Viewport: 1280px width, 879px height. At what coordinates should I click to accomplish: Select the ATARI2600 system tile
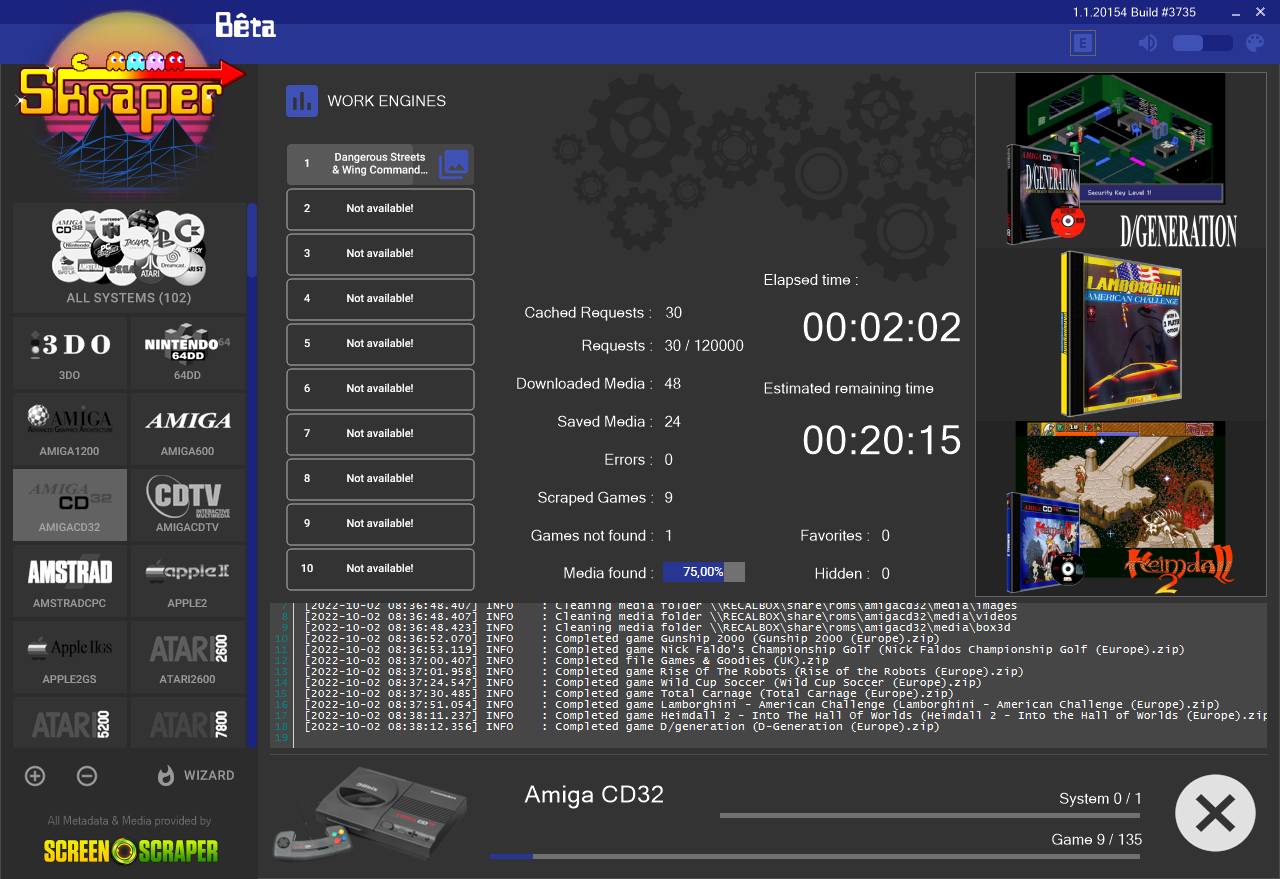coord(188,657)
